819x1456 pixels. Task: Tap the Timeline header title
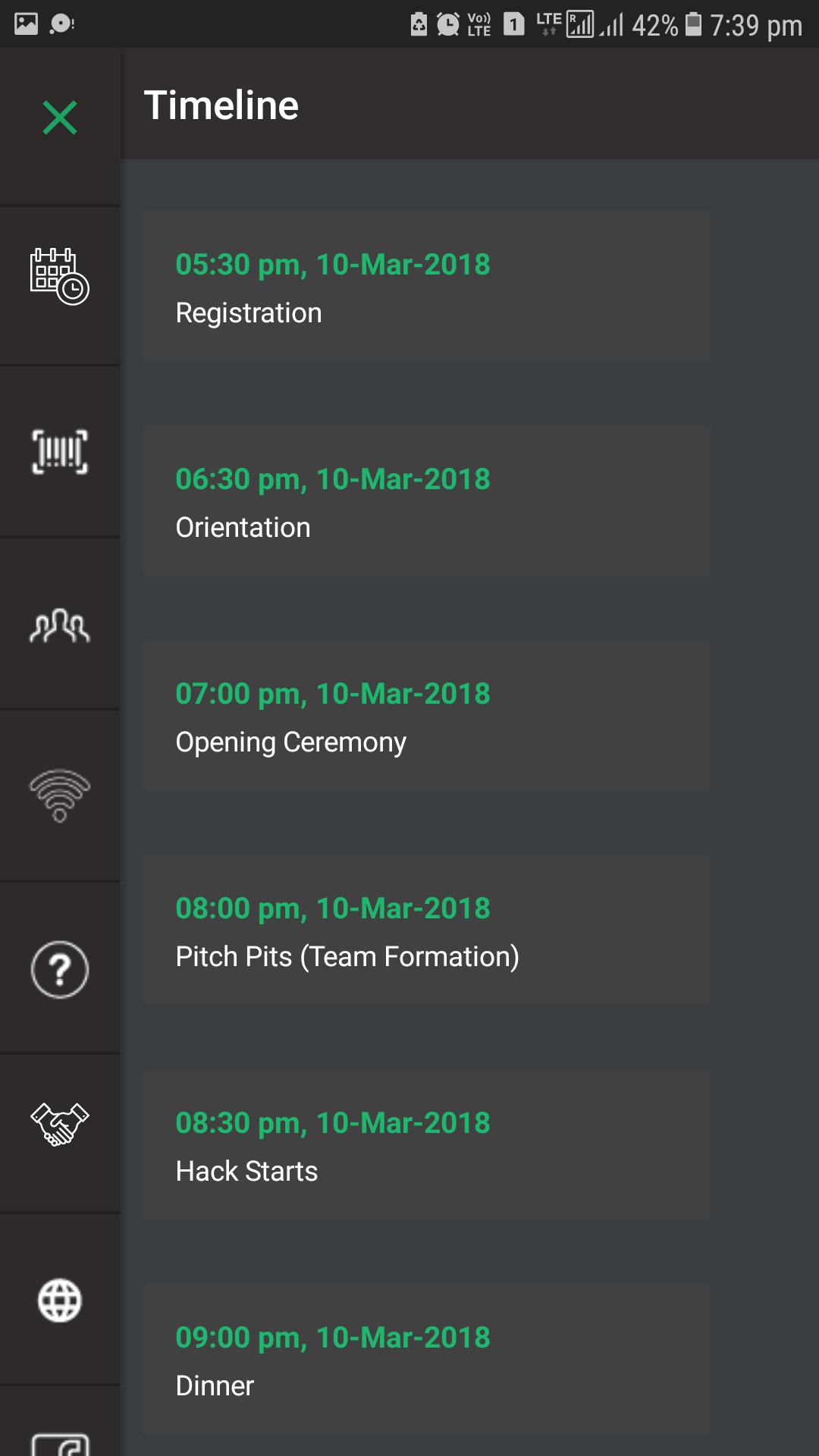point(221,105)
